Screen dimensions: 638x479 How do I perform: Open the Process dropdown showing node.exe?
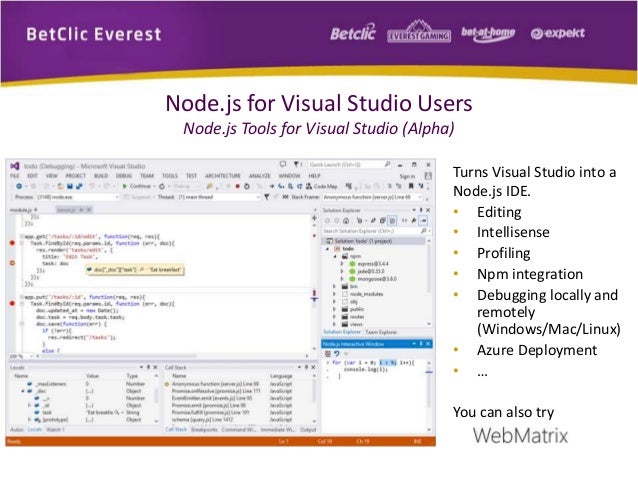click(77, 197)
